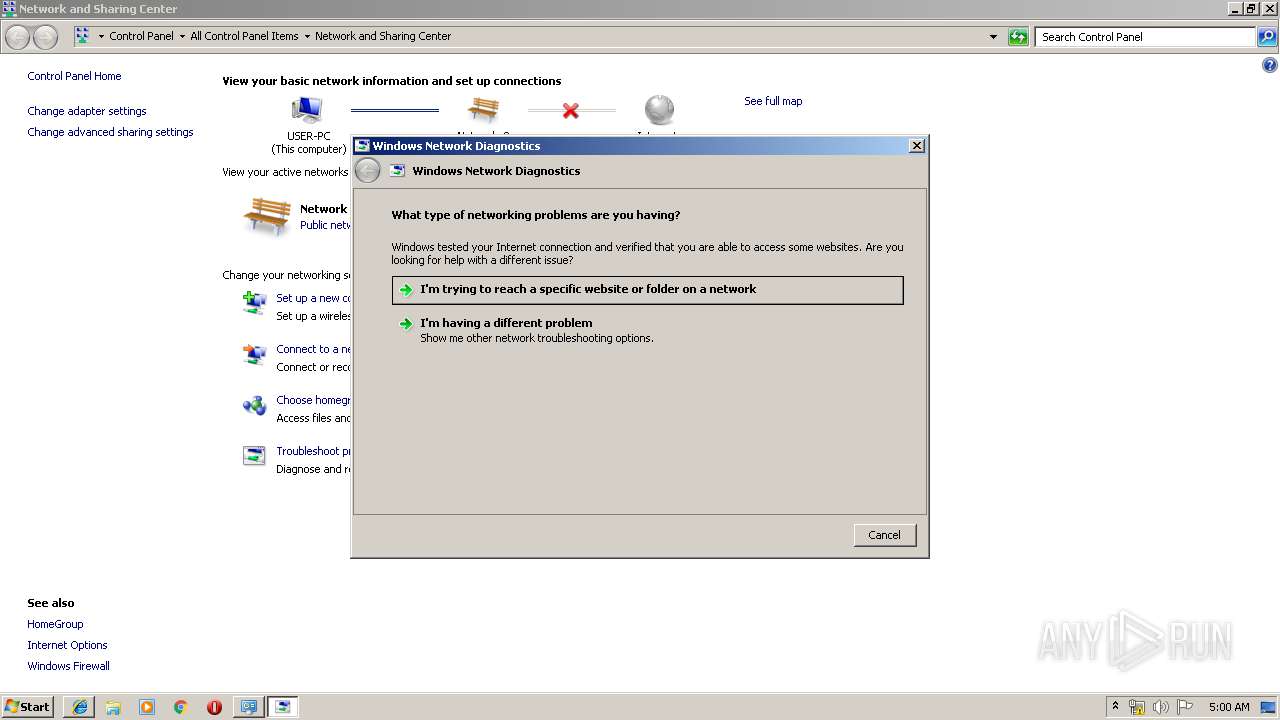
Task: Click the red X broken connection icon
Action: [x=571, y=110]
